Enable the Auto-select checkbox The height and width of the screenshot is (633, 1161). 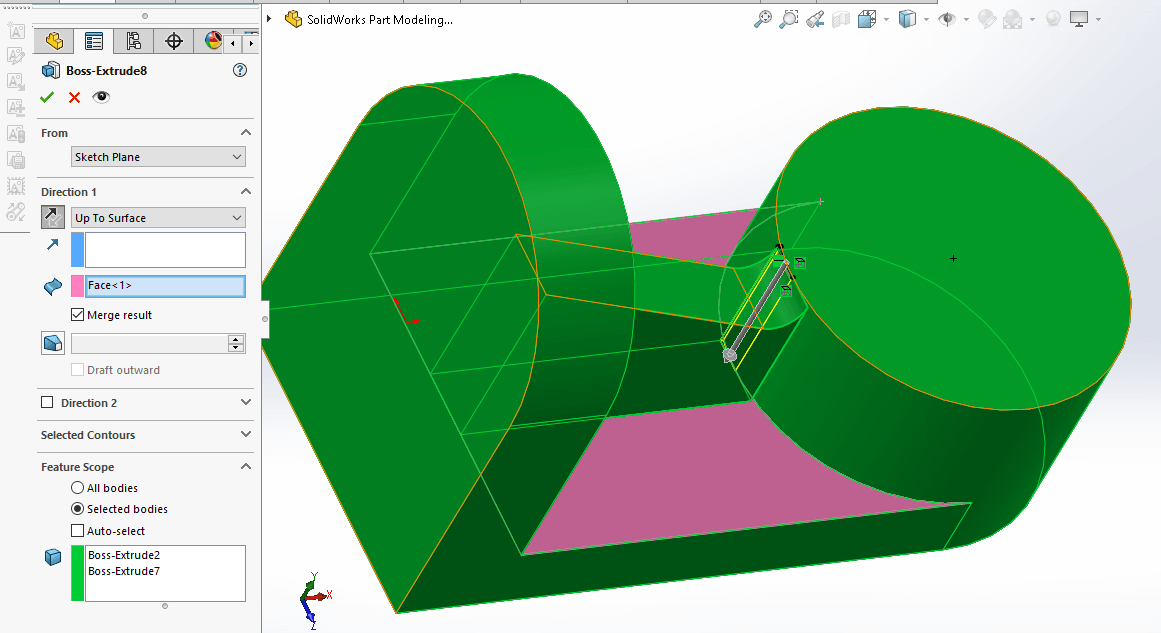click(x=78, y=531)
